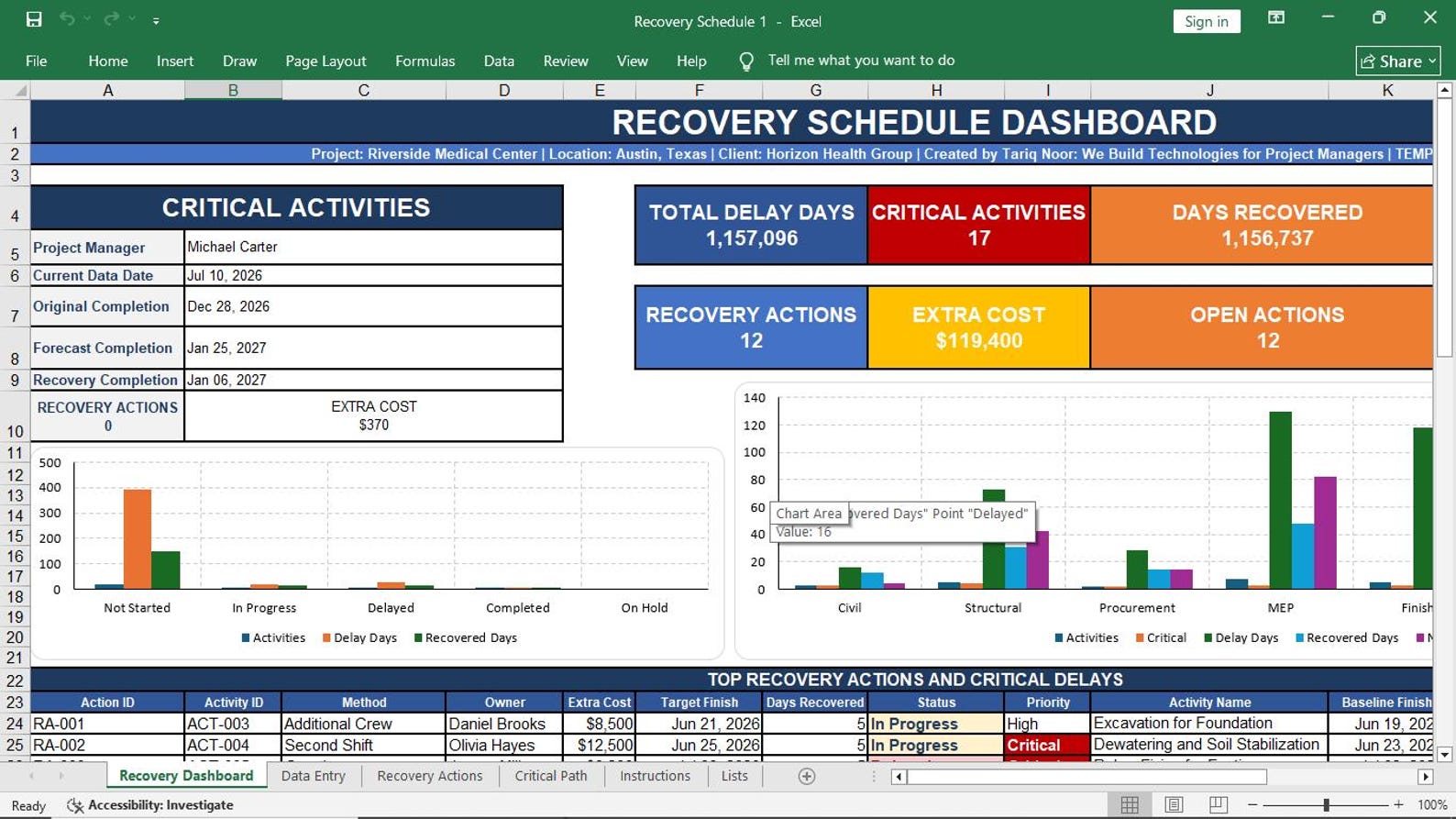The image size is (1456, 819).
Task: Click the orange Not Started Delay Days bar
Action: click(138, 538)
